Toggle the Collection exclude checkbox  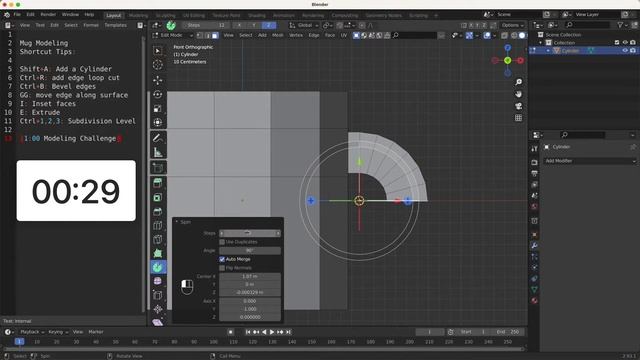[617, 42]
